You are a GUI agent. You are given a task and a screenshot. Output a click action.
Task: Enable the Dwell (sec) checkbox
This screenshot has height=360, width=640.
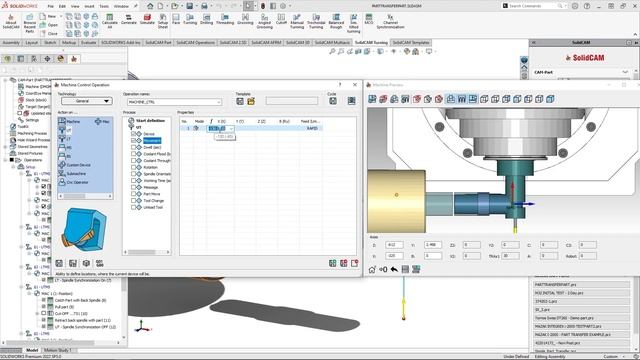133,147
